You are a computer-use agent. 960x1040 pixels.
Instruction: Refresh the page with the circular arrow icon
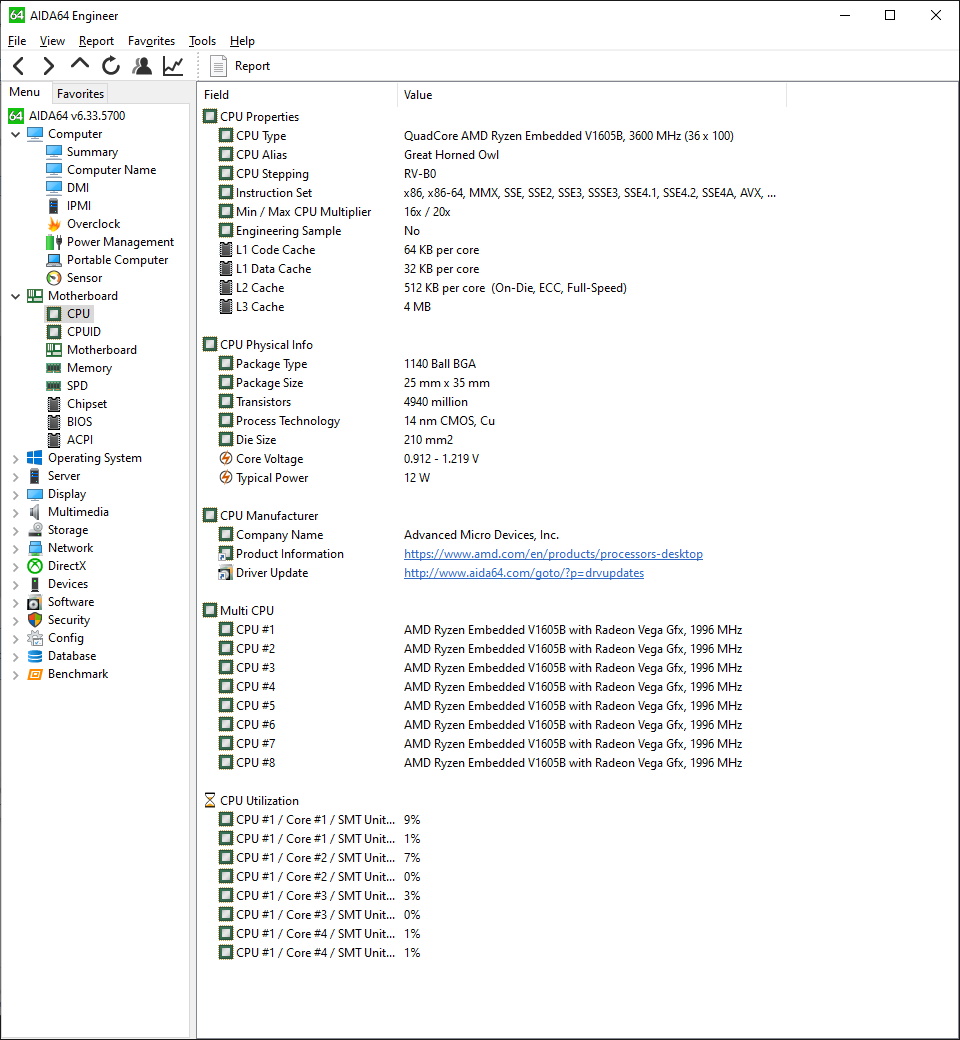(111, 66)
